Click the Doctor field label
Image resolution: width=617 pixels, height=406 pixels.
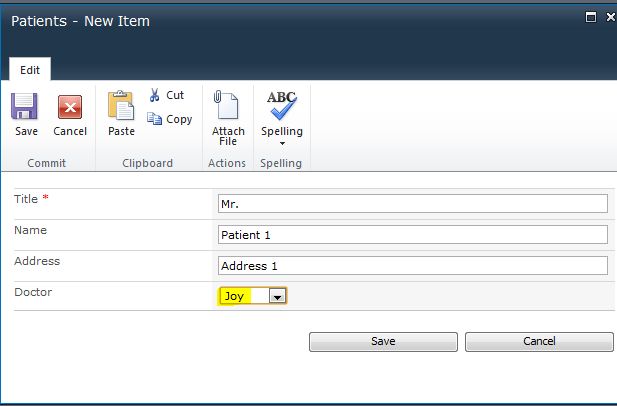pos(34,292)
